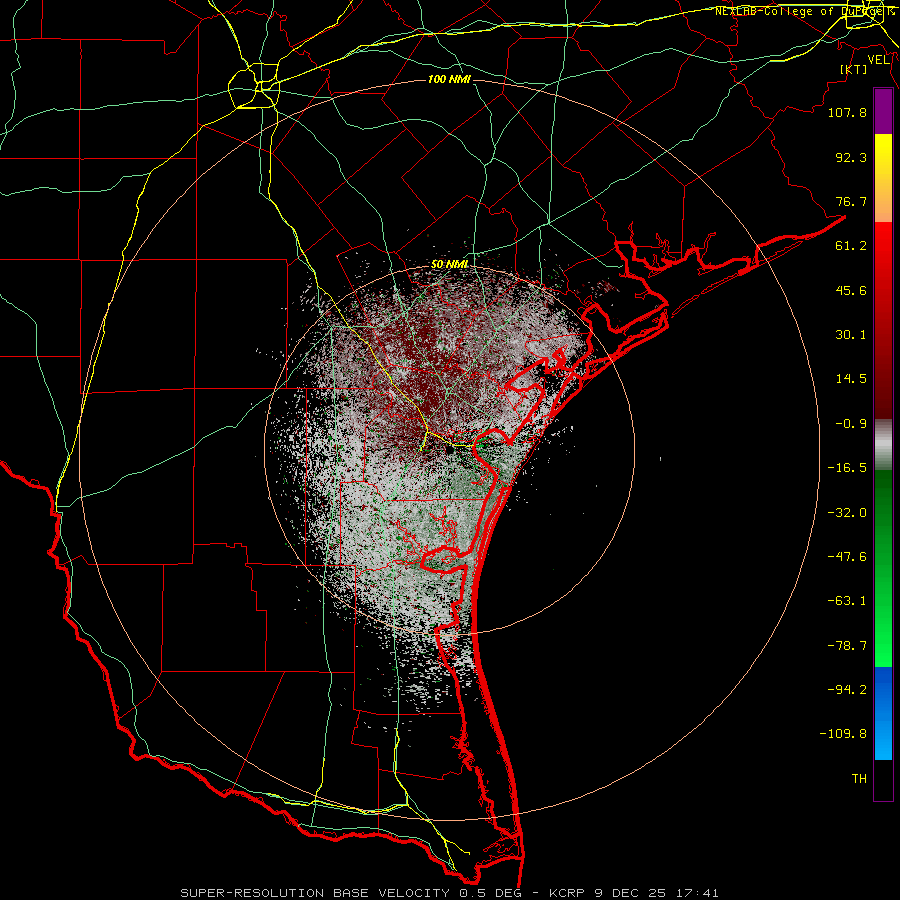Click the 50 NMI range ring label
The image size is (900, 900).
(449, 264)
